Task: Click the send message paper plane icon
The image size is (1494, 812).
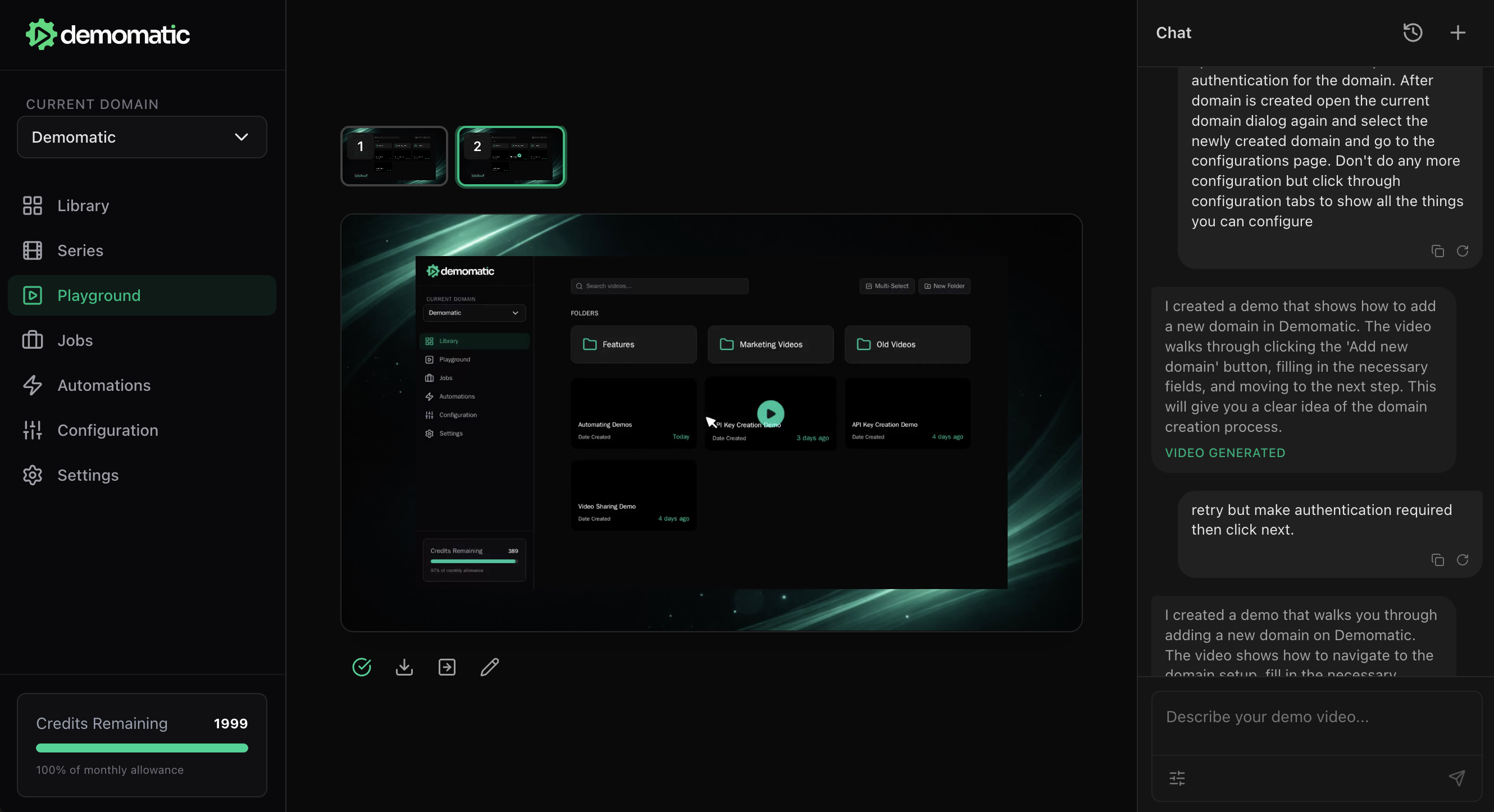Action: point(1456,778)
